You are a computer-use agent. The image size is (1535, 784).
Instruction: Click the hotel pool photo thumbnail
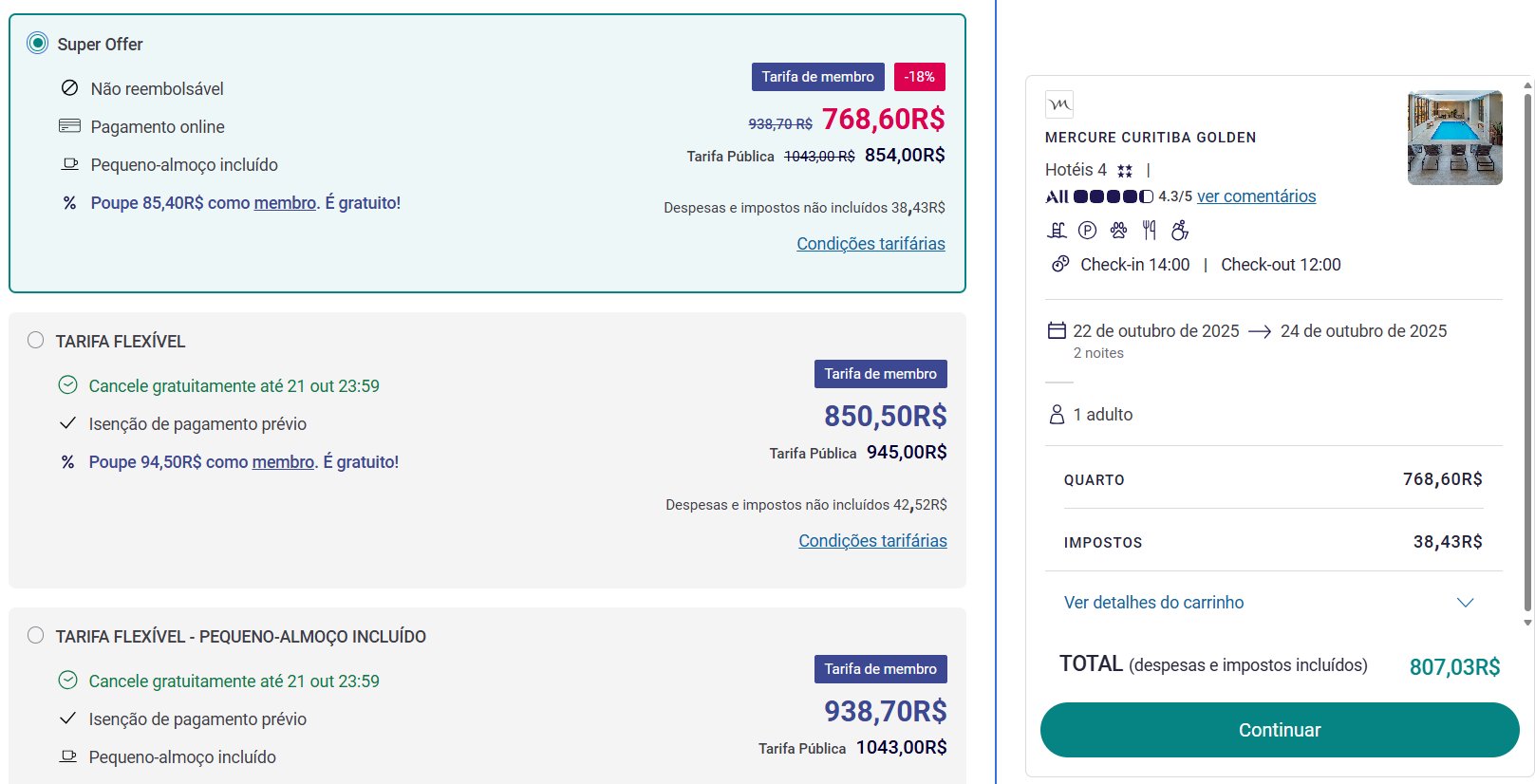[1454, 138]
